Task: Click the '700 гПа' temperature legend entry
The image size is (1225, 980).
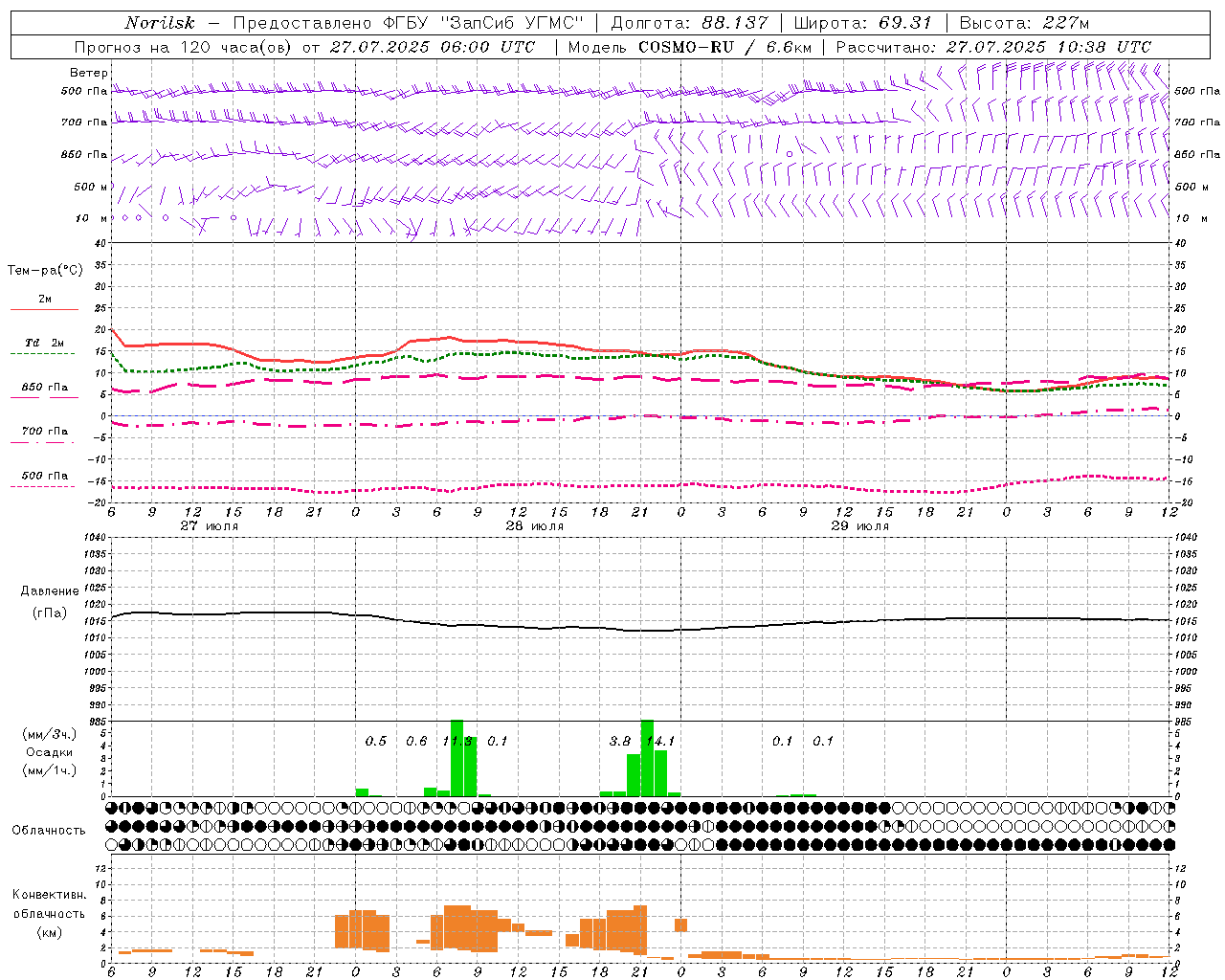Action: 45,432
